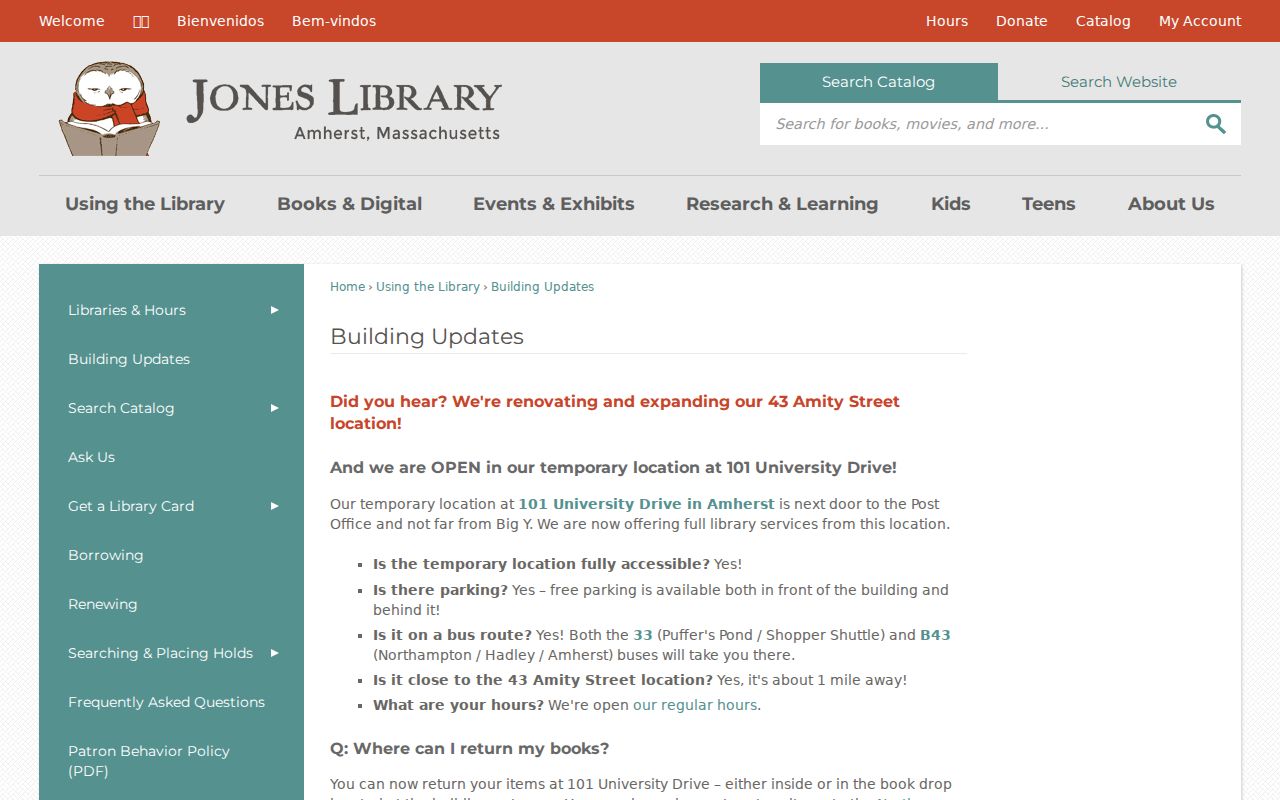This screenshot has height=800, width=1280.
Task: Click the Jones Library owl logo
Action: coord(109,108)
